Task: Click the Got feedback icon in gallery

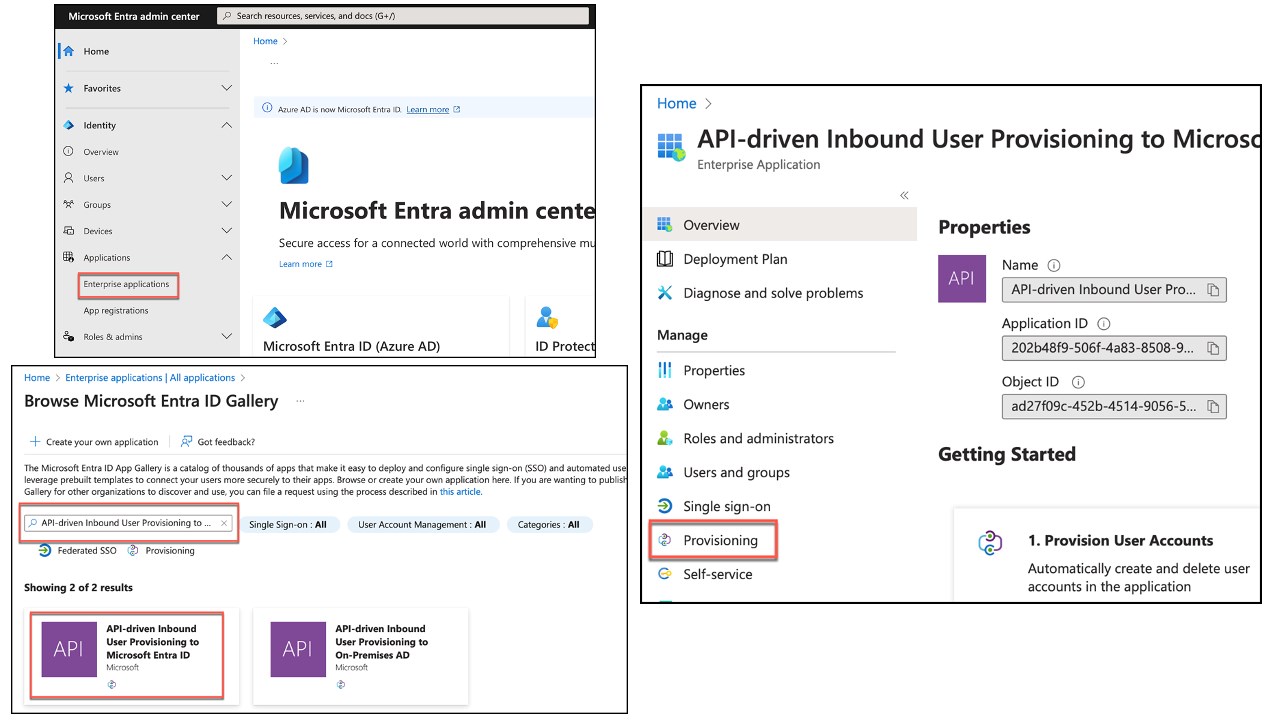Action: pos(186,441)
